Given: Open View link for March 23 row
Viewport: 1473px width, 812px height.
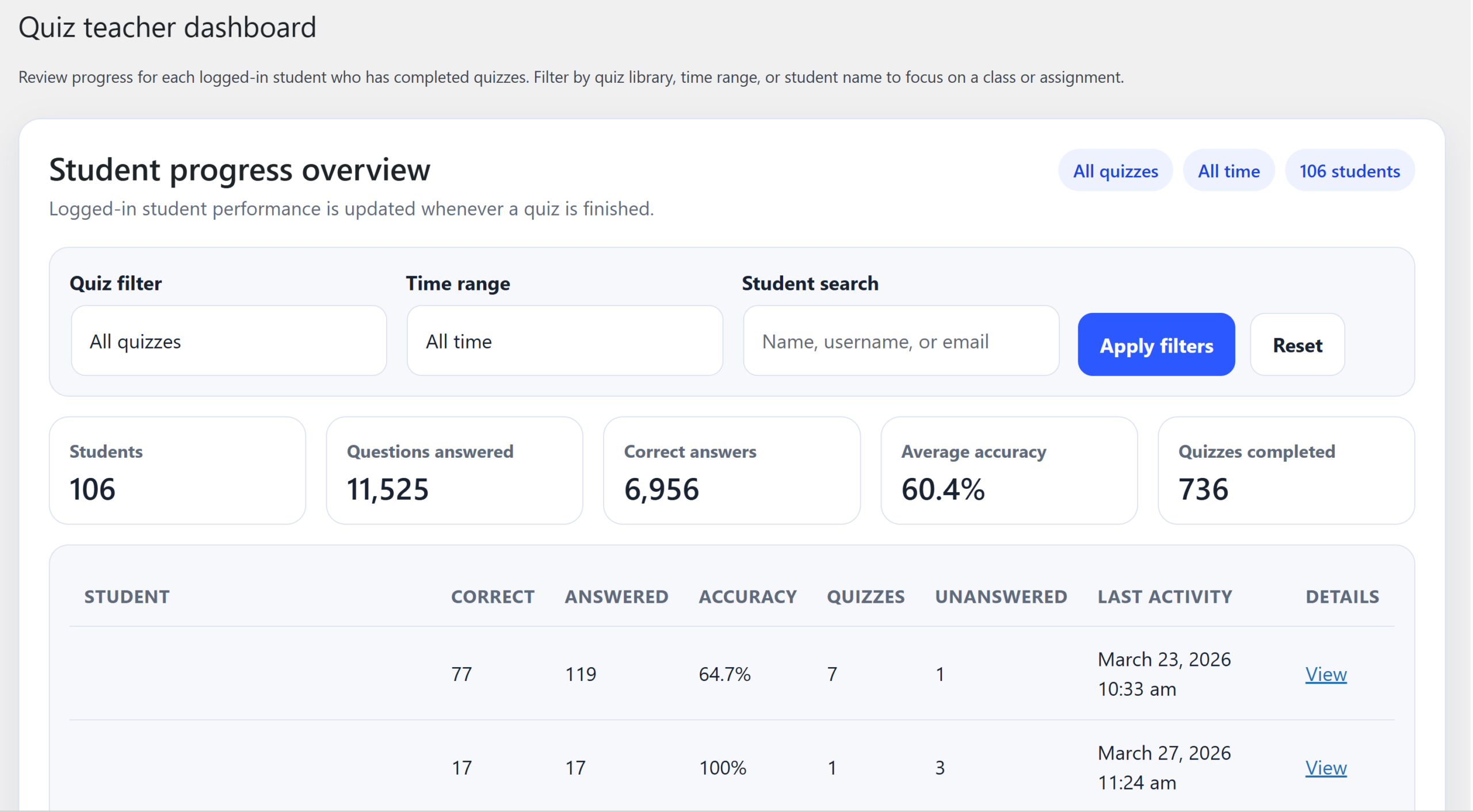Looking at the screenshot, I should click(x=1325, y=674).
